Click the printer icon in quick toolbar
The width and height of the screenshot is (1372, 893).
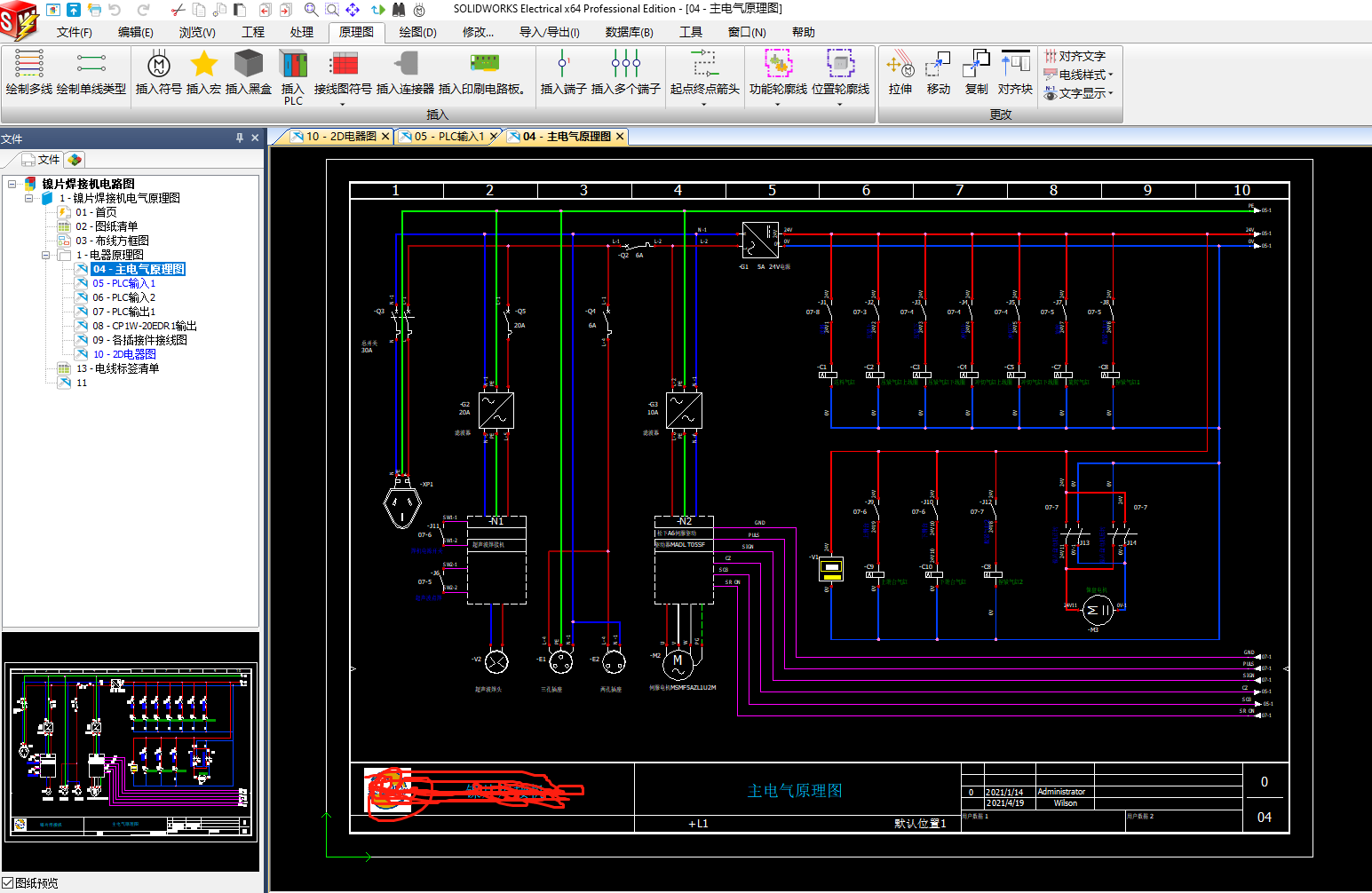[94, 10]
